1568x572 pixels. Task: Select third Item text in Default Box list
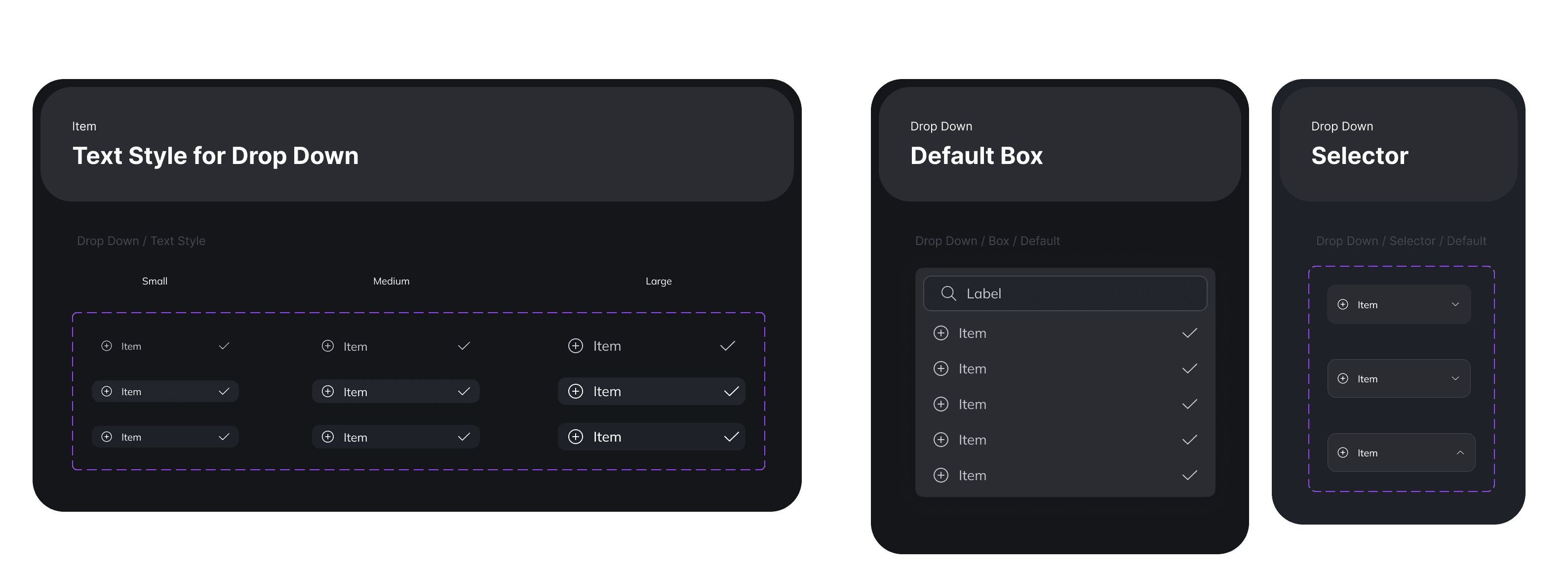point(972,404)
